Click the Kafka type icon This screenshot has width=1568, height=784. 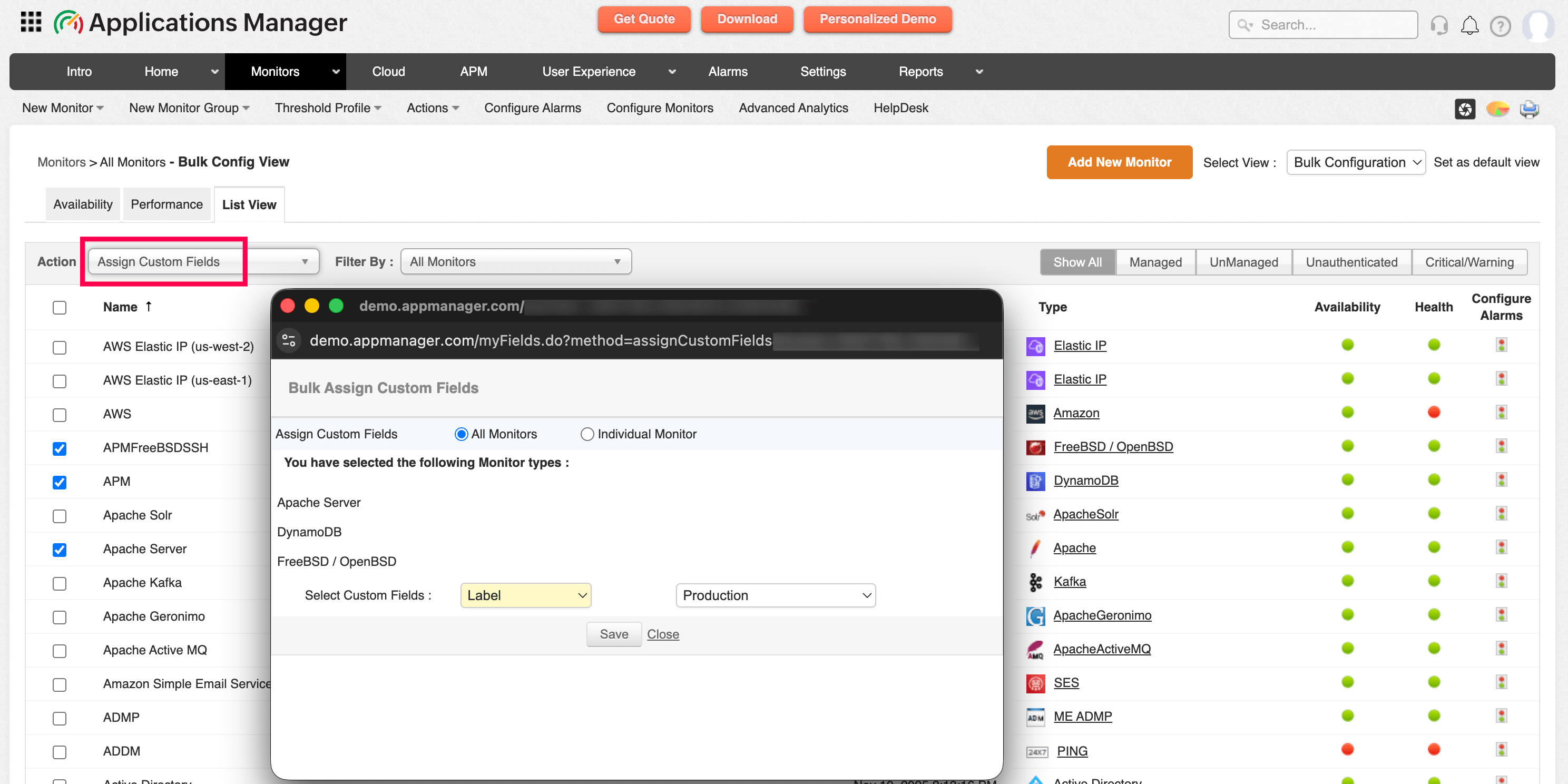[x=1035, y=582]
